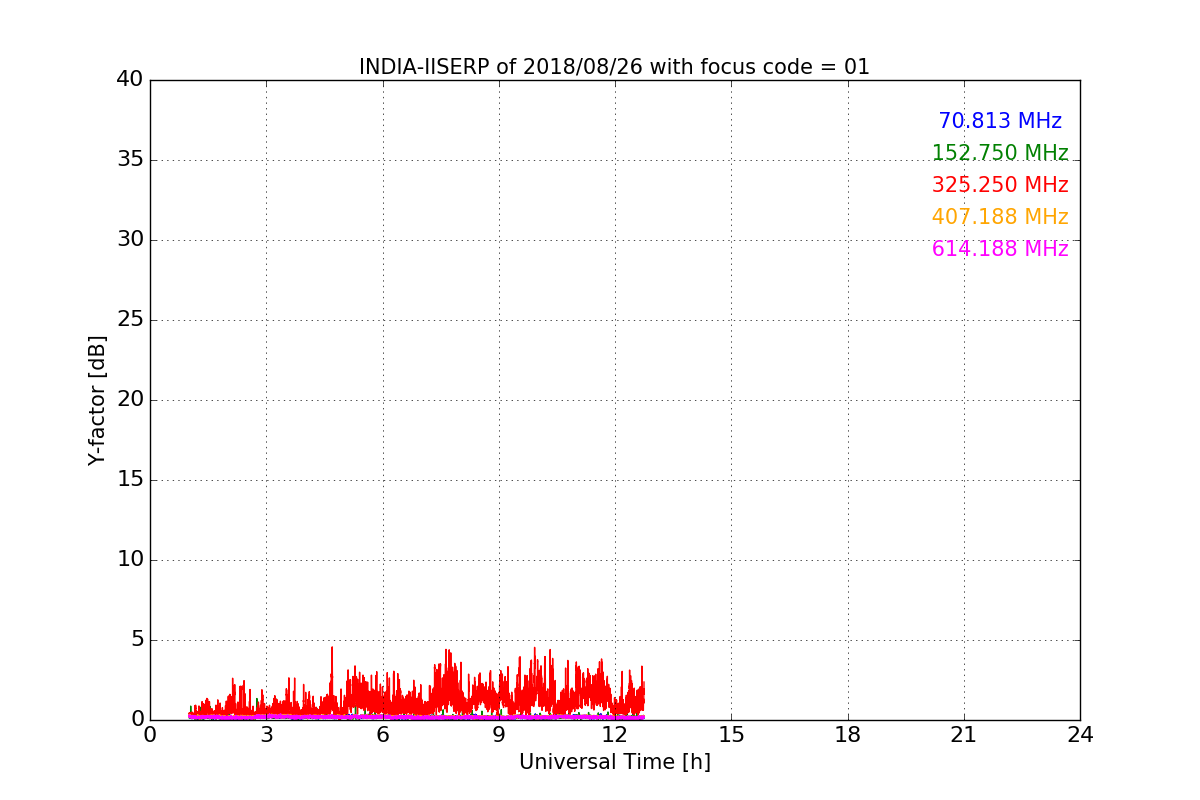Click y-axis tick value 30
This screenshot has height=800, width=1200.
point(130,240)
